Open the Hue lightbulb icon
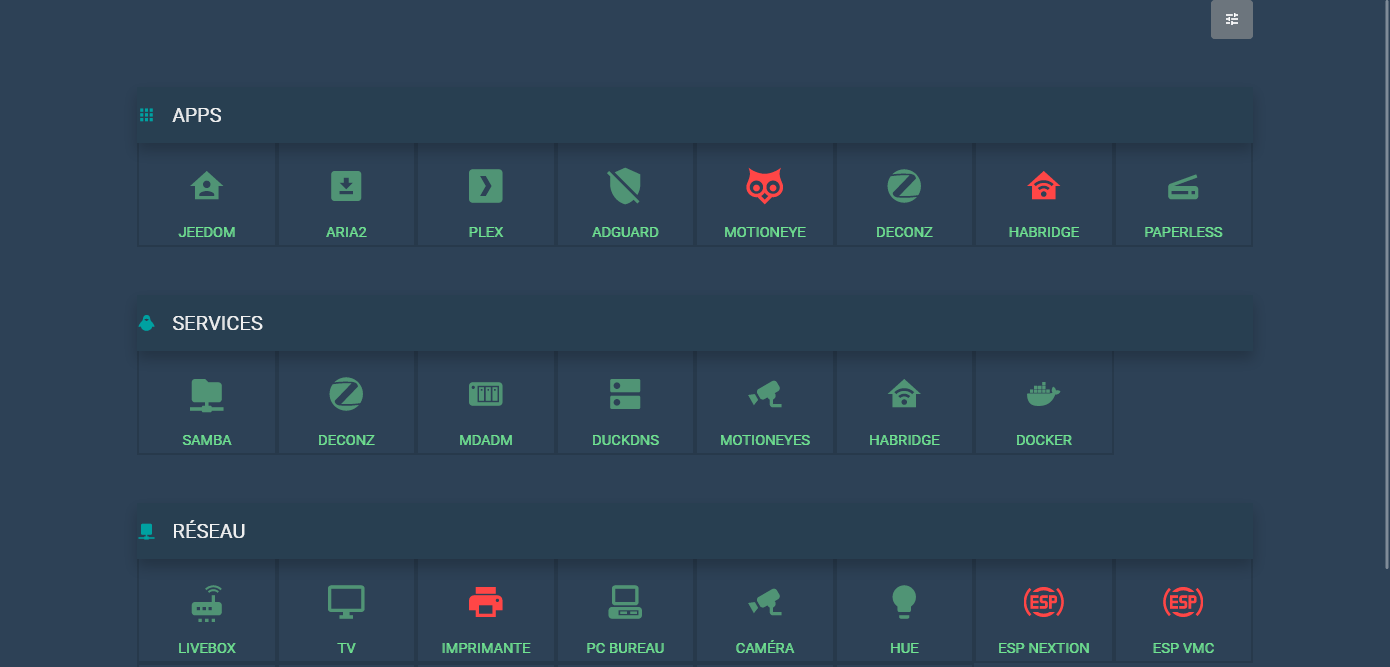 (904, 602)
